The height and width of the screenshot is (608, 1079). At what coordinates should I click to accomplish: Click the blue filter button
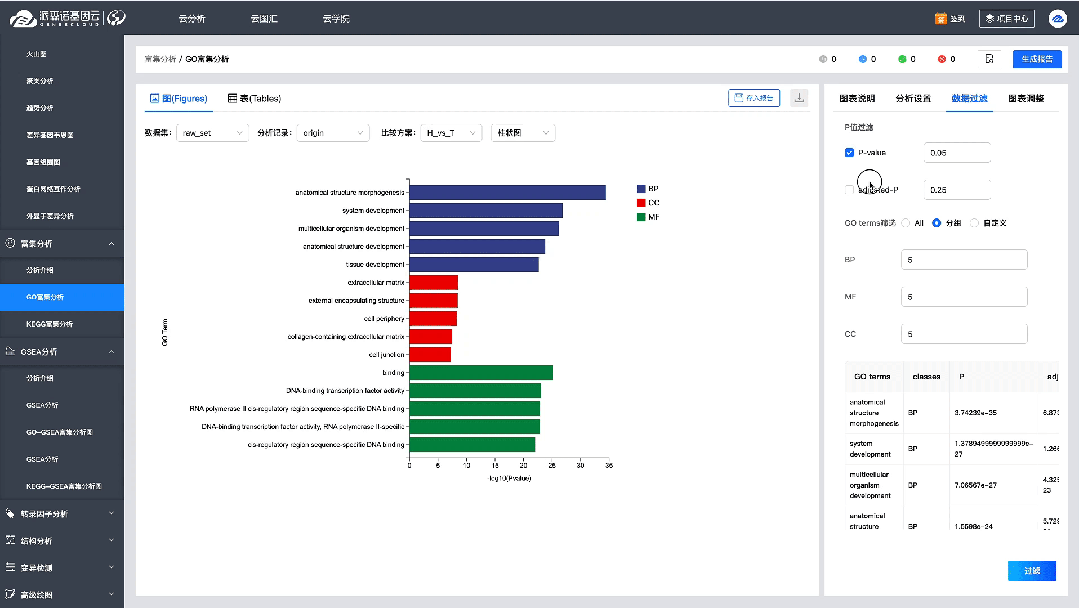(x=1032, y=571)
